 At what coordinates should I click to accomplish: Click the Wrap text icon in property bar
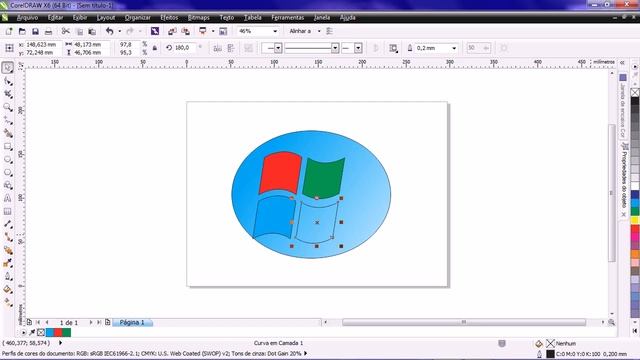click(393, 48)
